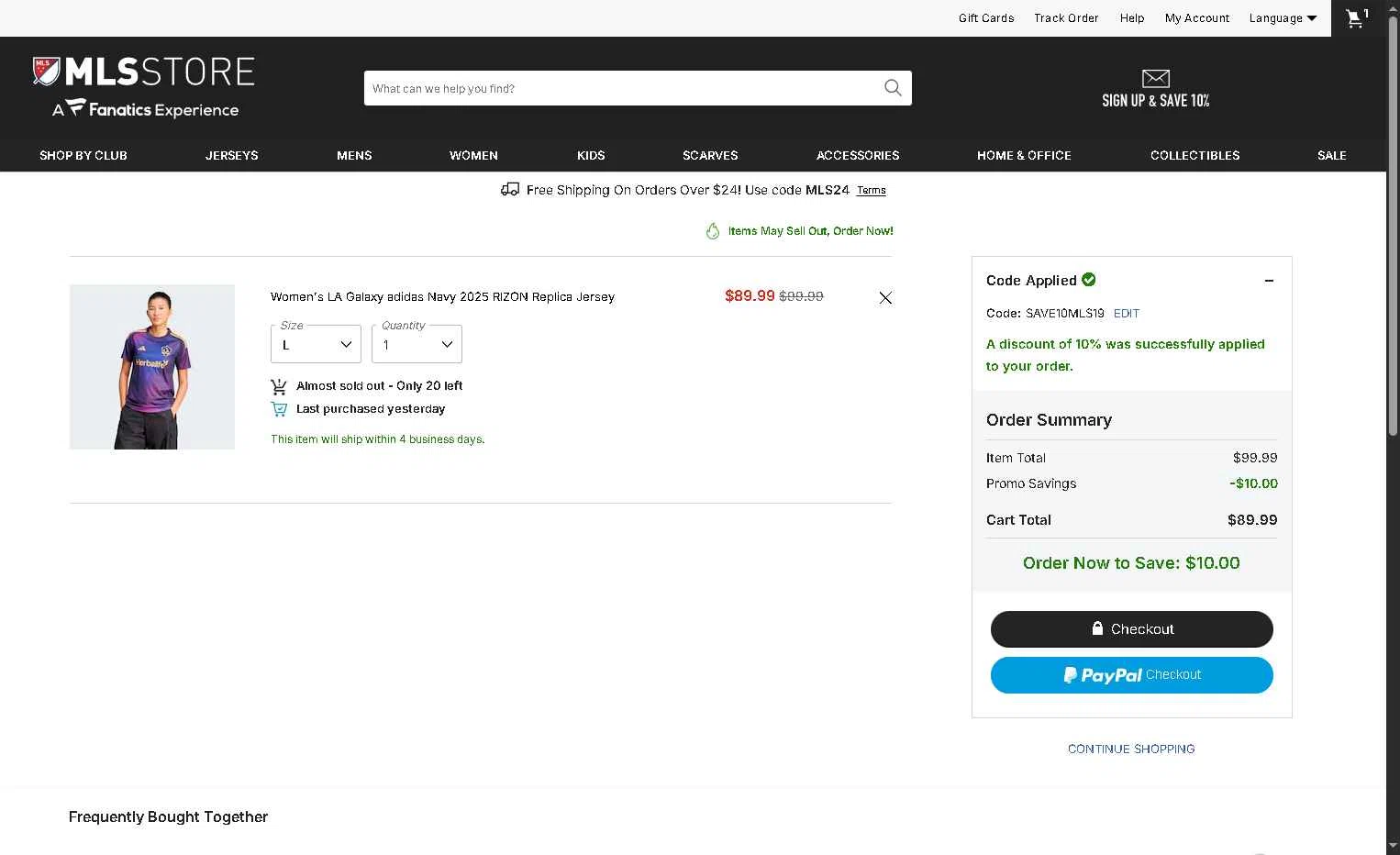
Task: Click the almost sold out cart icon
Action: coord(279,386)
